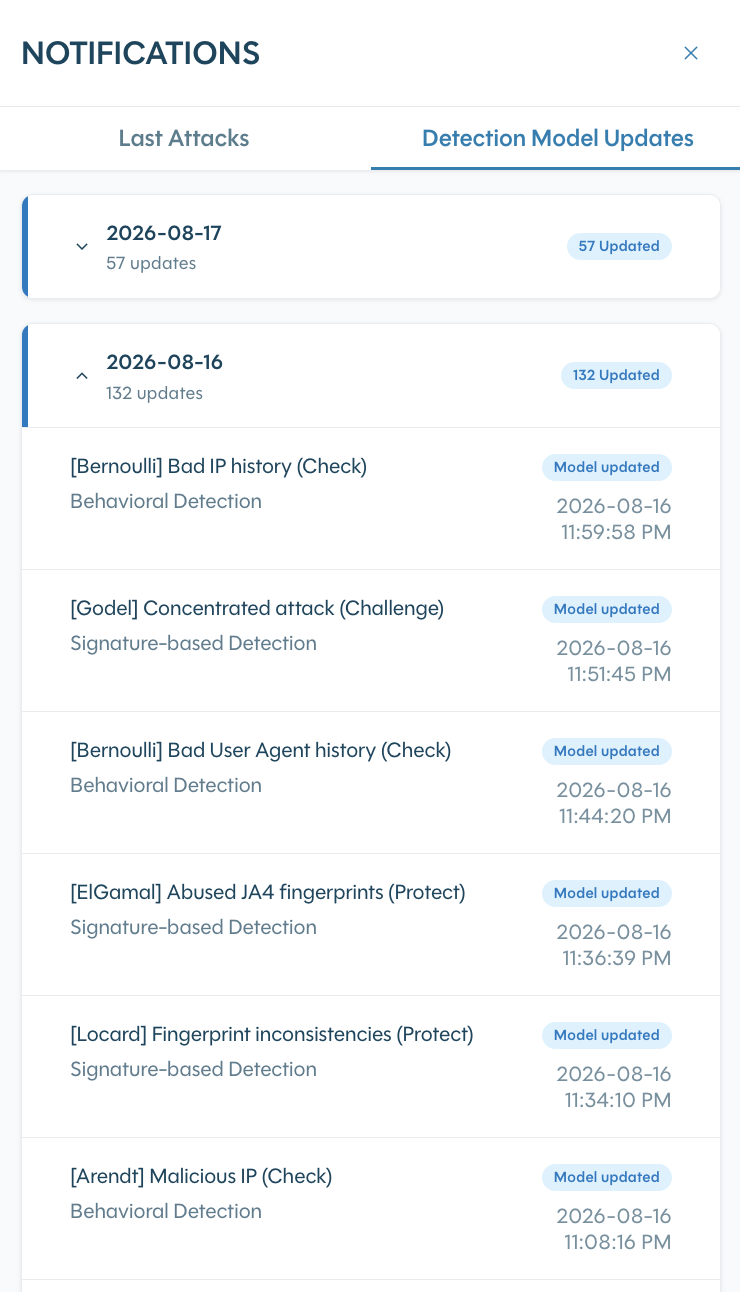
Task: Click Model updated badge for Malicious IP
Action: click(x=607, y=1177)
